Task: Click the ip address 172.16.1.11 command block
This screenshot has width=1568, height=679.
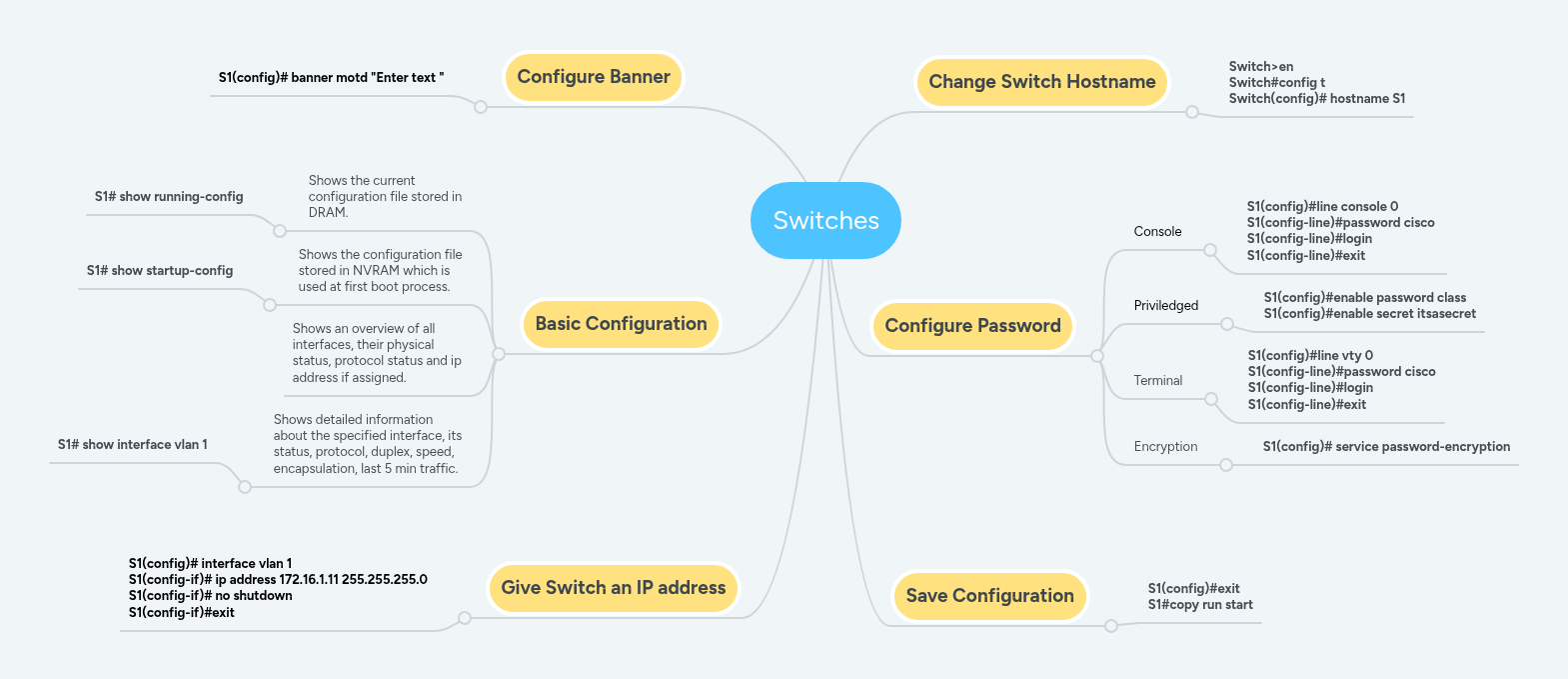Action: [x=278, y=588]
